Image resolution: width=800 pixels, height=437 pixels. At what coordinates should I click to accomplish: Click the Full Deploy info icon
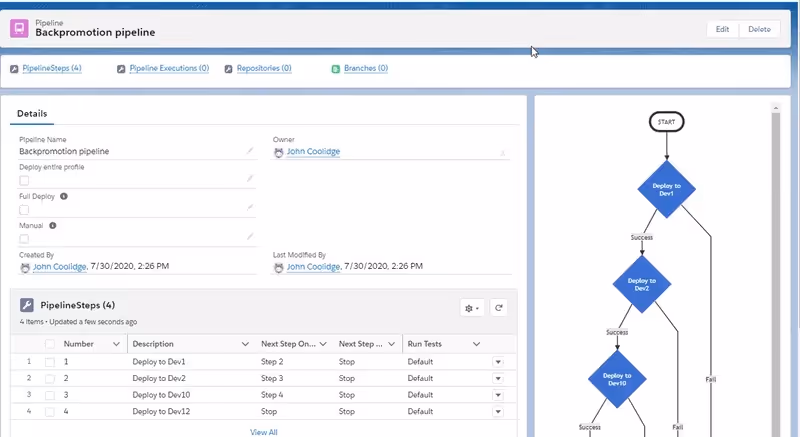click(64, 196)
